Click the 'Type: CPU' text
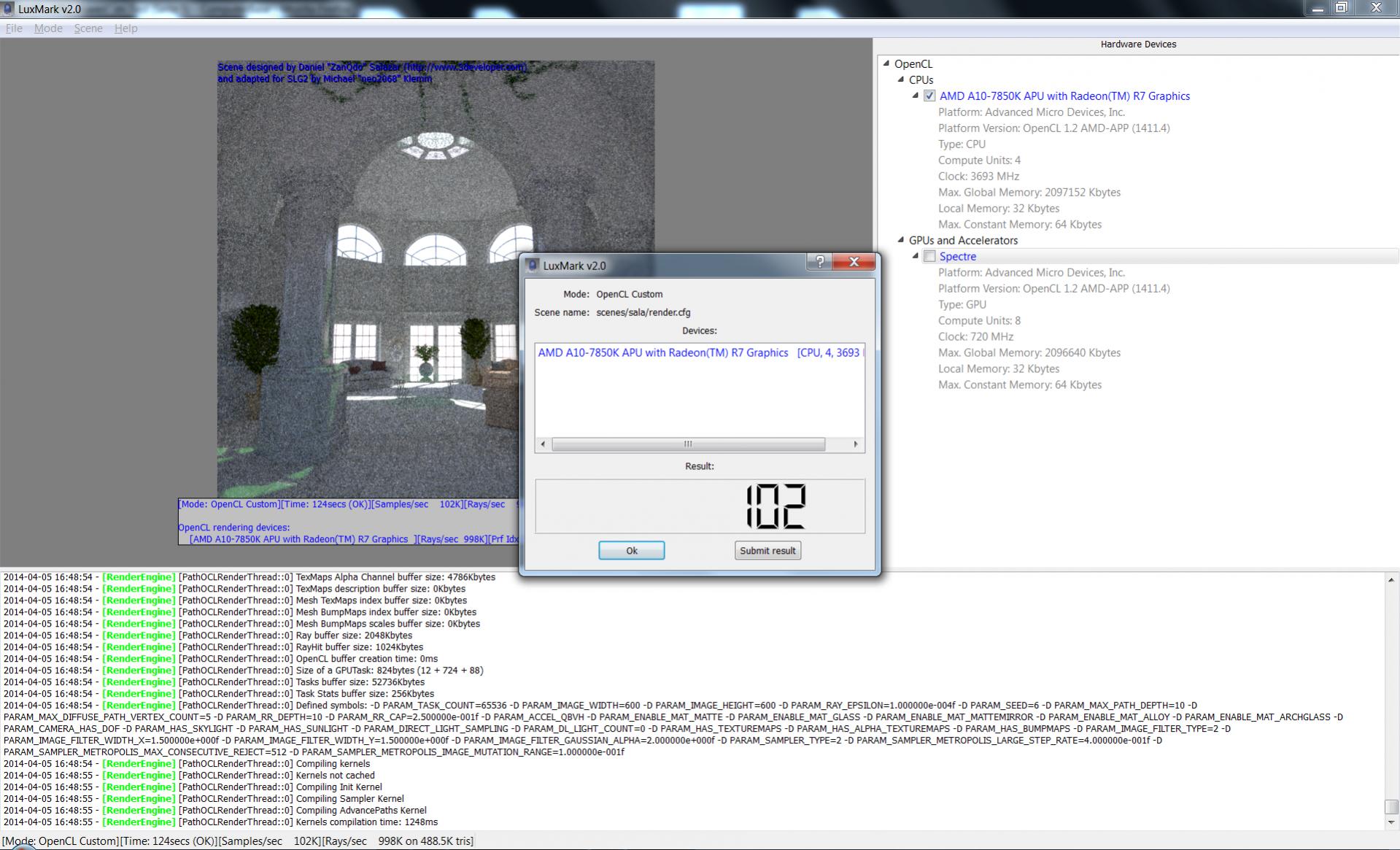This screenshot has height=850, width=1400. [x=962, y=144]
